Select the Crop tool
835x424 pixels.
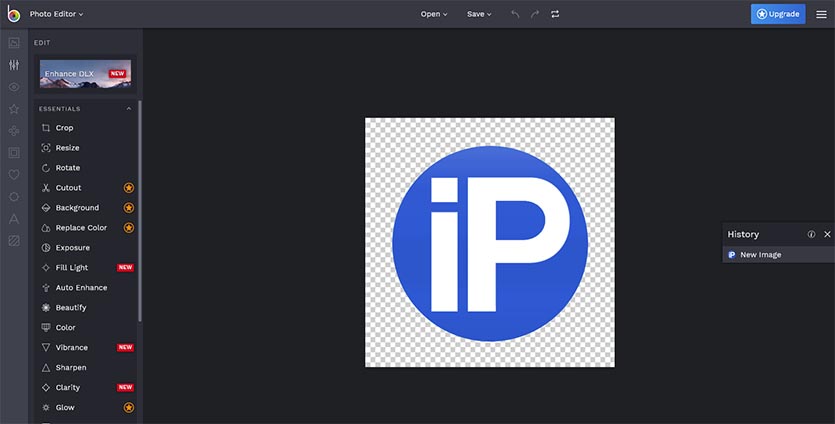[x=85, y=128]
